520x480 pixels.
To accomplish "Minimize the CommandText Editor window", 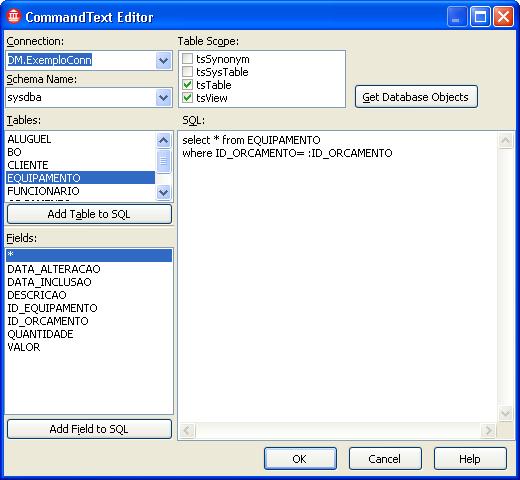I will [x=457, y=17].
